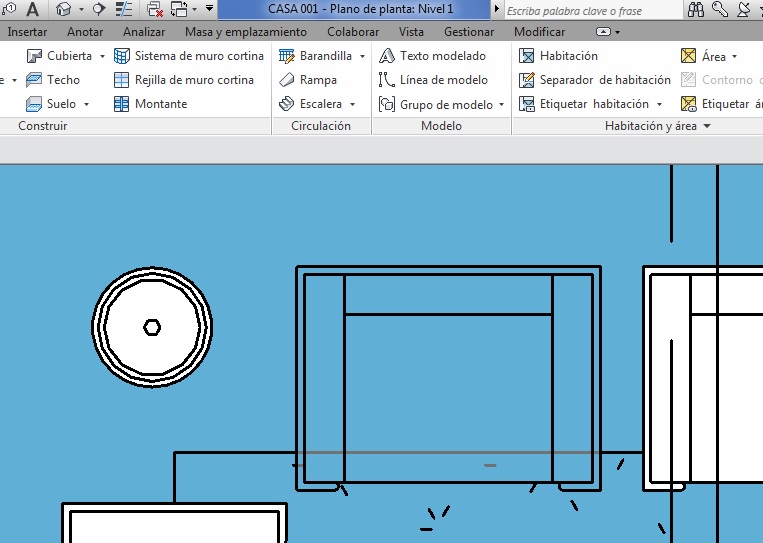Select Sistema de muro cortina

point(189,56)
